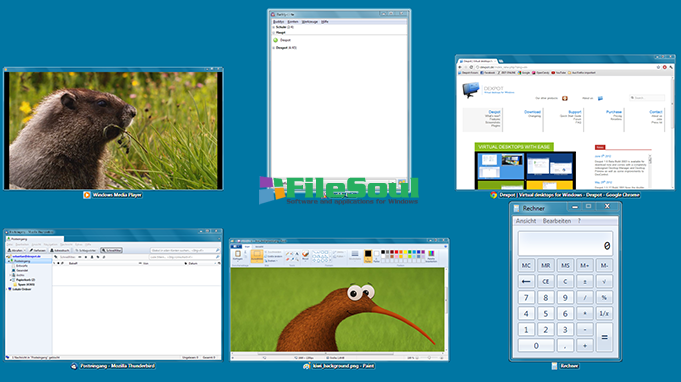Click the equals button on the calculator
Screen dimensions: 681x382
604,337
